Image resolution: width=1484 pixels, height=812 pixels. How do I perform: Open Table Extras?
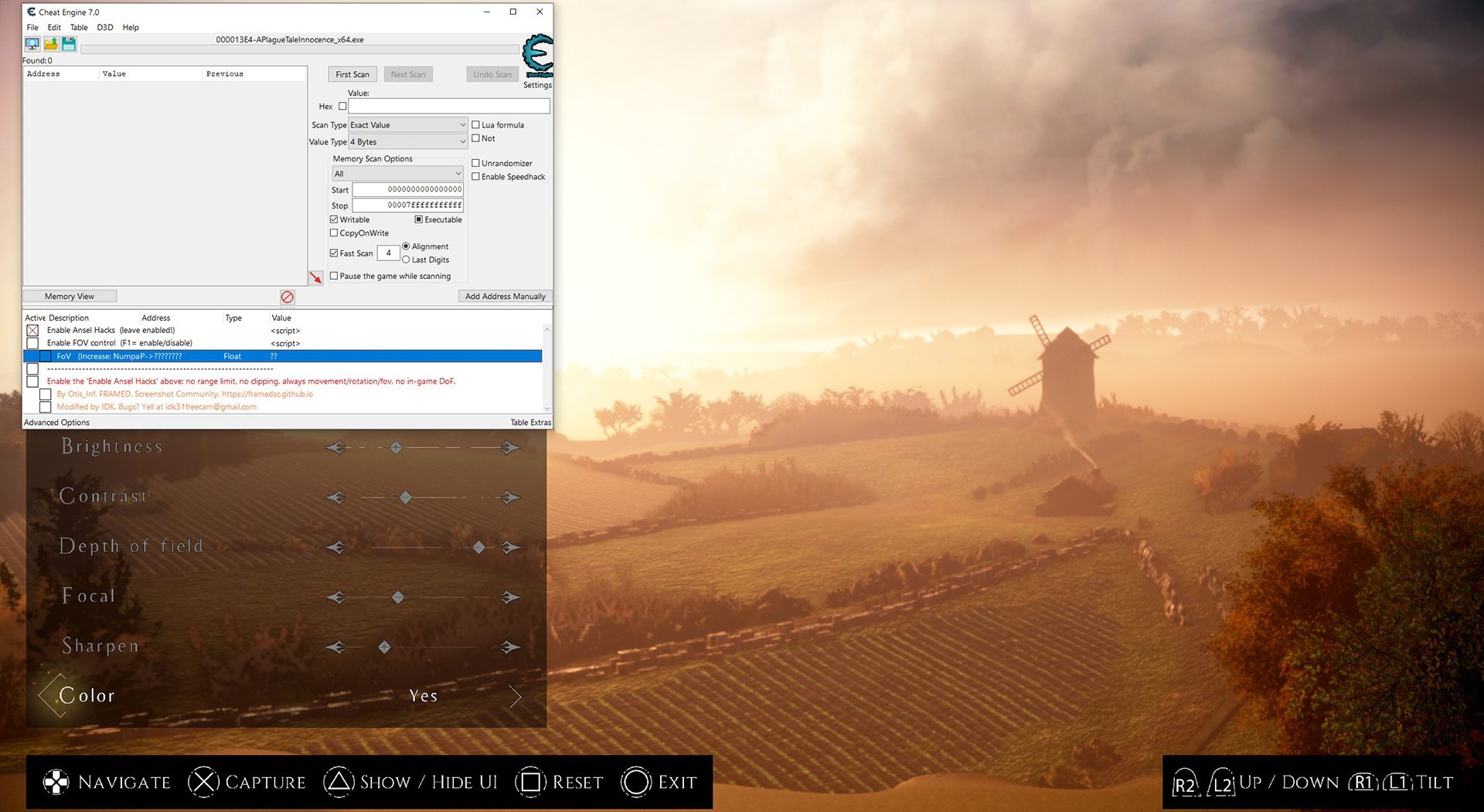530,423
